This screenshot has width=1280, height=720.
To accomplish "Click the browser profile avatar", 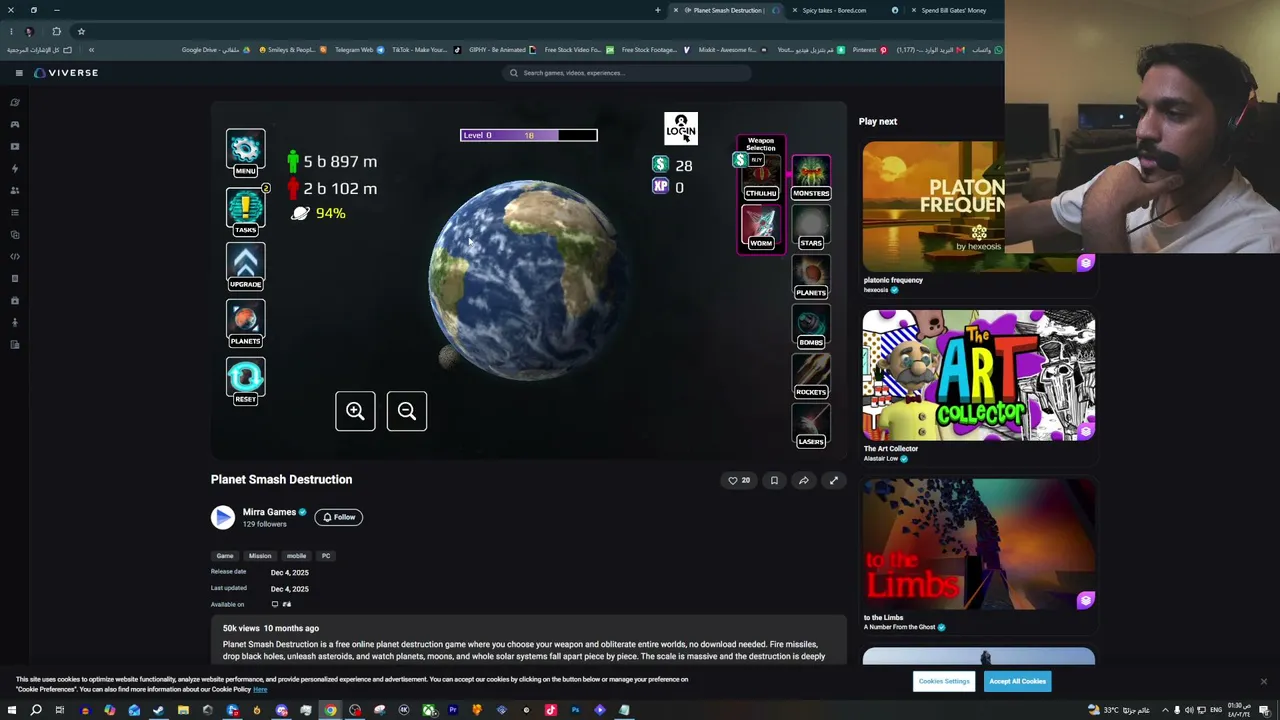I will point(29,31).
